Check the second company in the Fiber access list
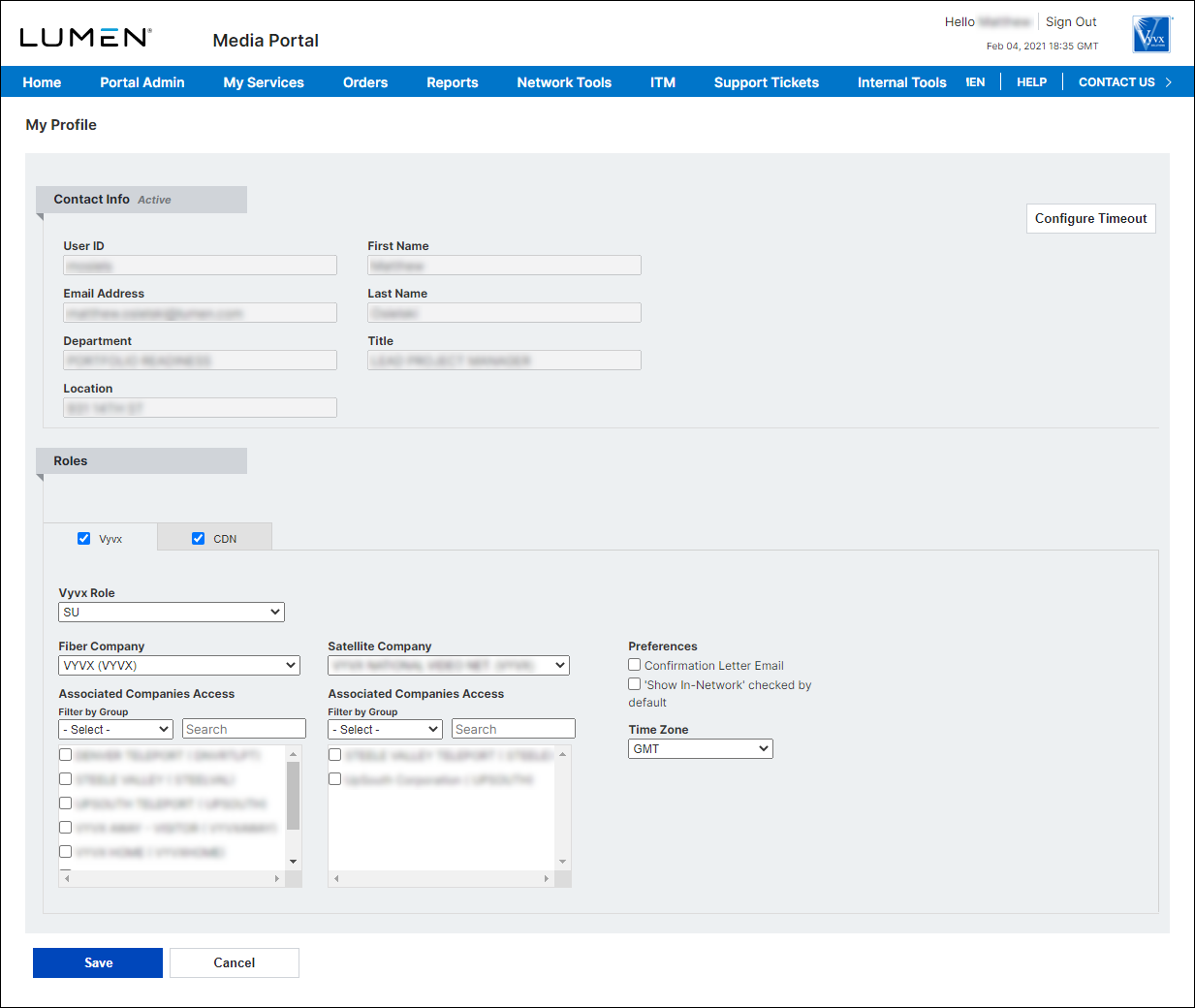This screenshot has height=1008, width=1195. point(66,779)
